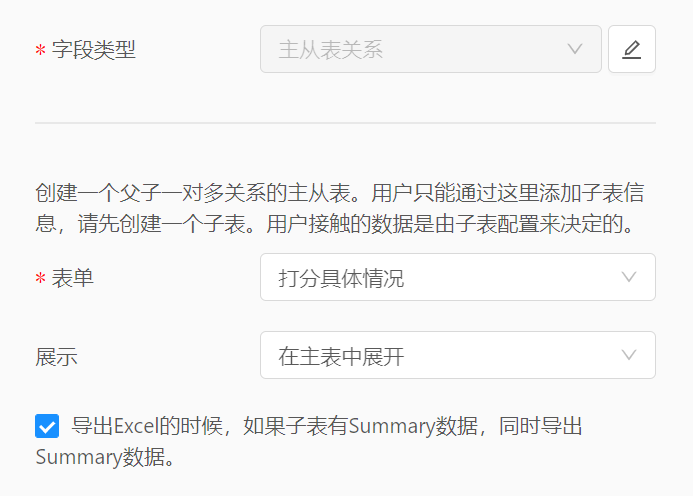Click the white checkmark inside the blue box
Screen dimensions: 693x496
click(47, 427)
